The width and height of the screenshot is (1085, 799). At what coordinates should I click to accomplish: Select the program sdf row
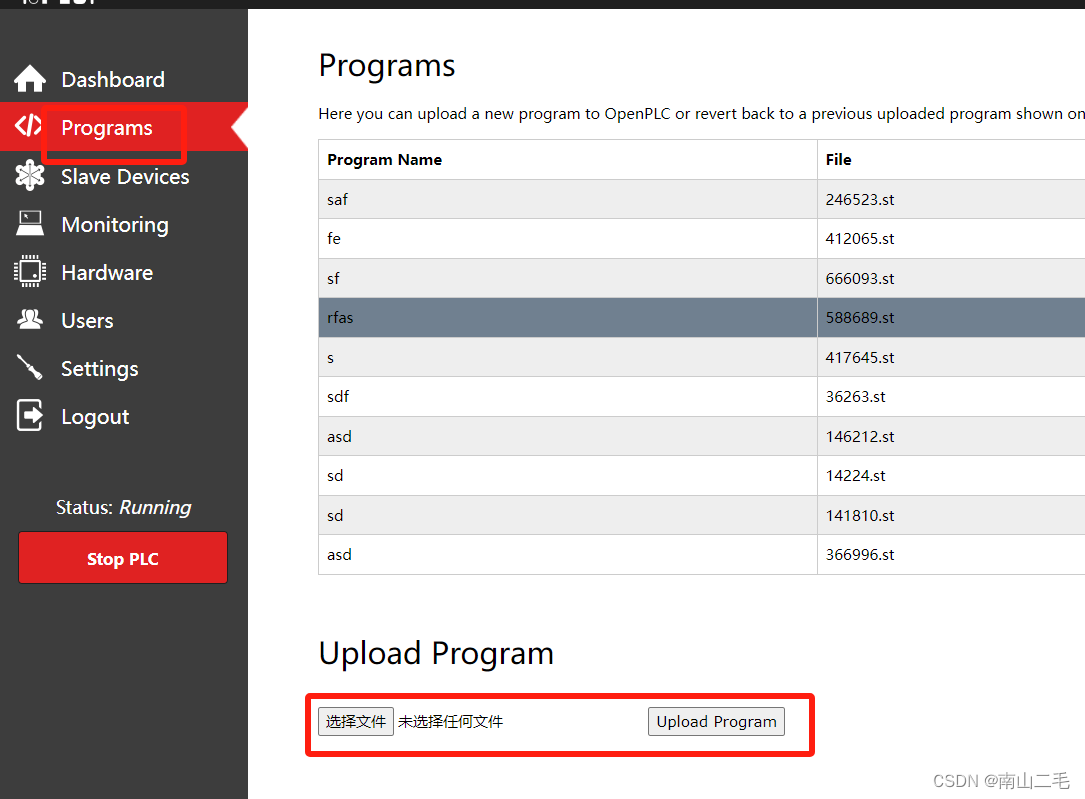[338, 396]
